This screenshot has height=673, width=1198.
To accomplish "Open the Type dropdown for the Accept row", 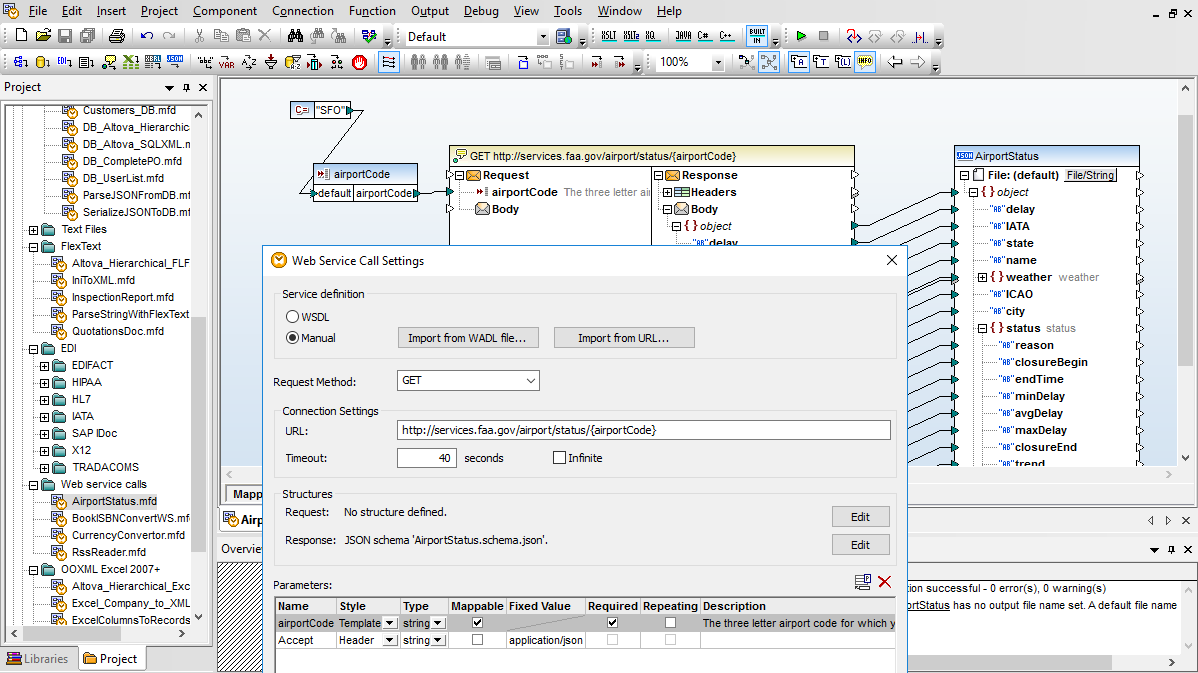I will 439,640.
